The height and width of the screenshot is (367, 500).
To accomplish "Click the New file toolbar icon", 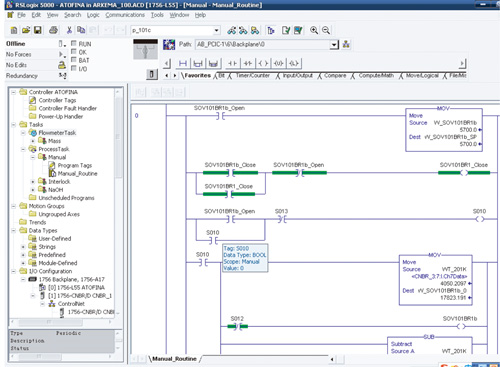I will click(x=14, y=30).
